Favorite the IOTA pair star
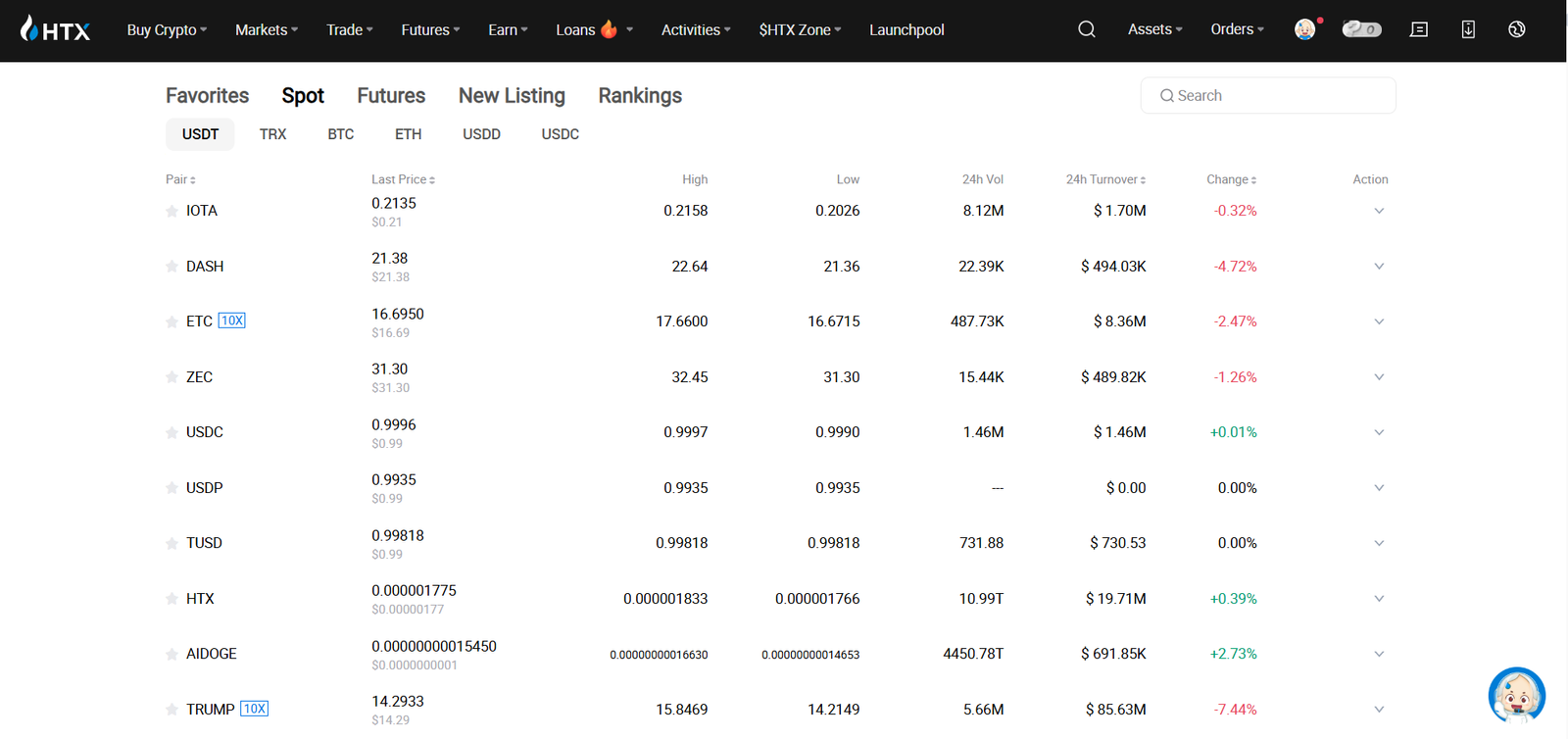Viewport: 1568px width, 739px height. pos(172,211)
